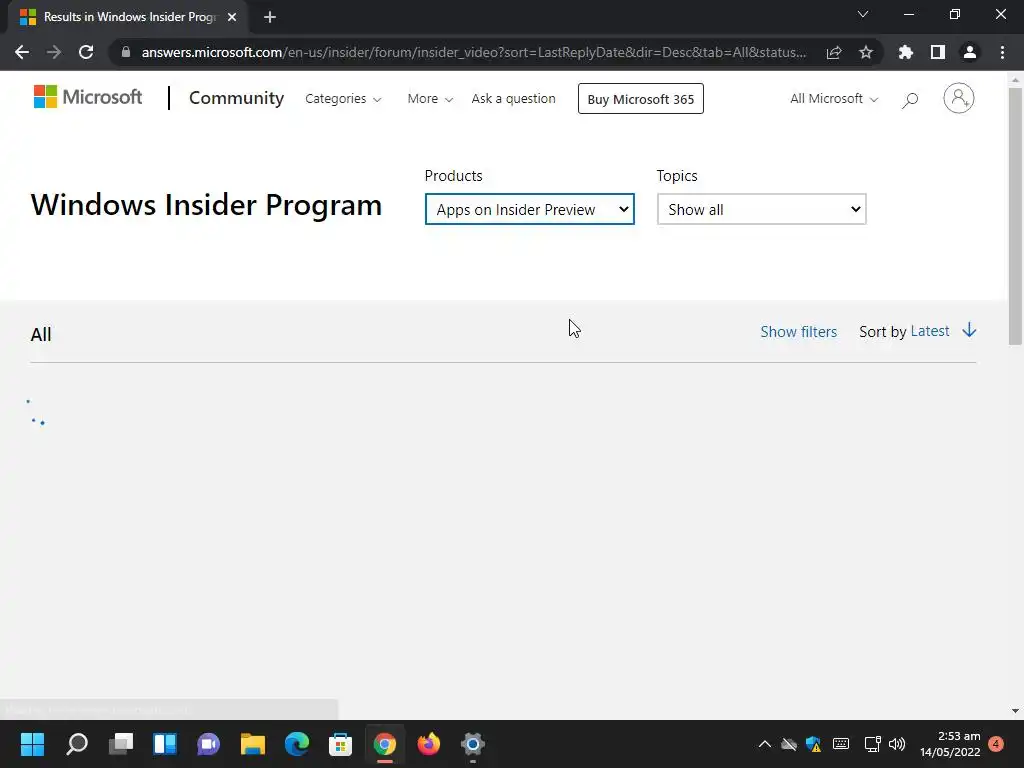The image size is (1024, 768).
Task: Open OneDrive tray icon
Action: pyautogui.click(x=789, y=744)
